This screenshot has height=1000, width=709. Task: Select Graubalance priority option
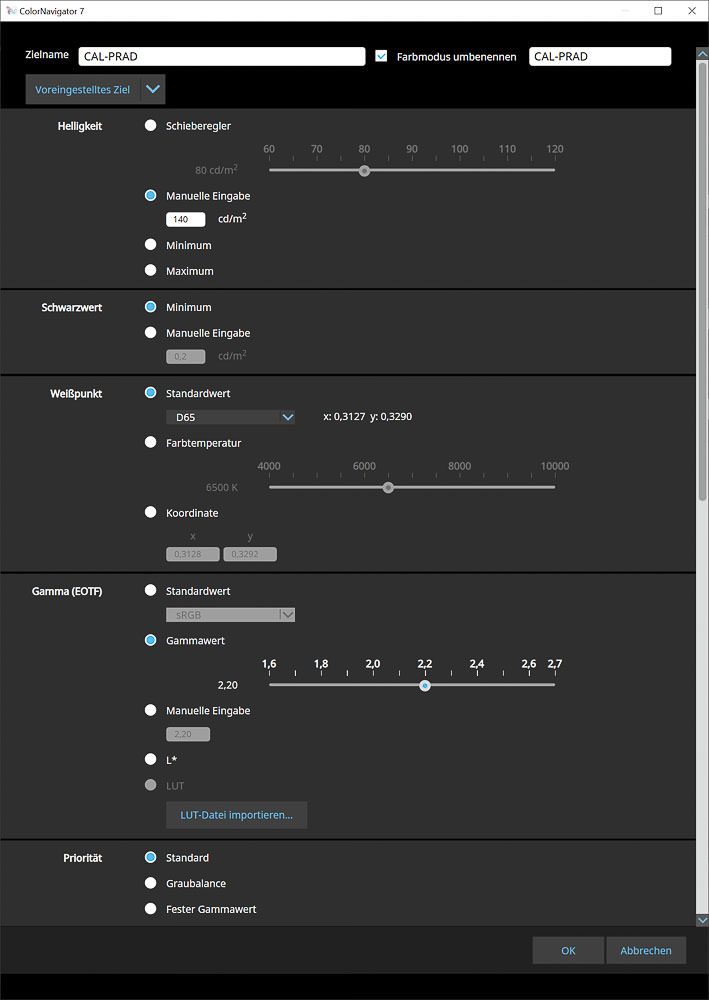click(x=151, y=883)
